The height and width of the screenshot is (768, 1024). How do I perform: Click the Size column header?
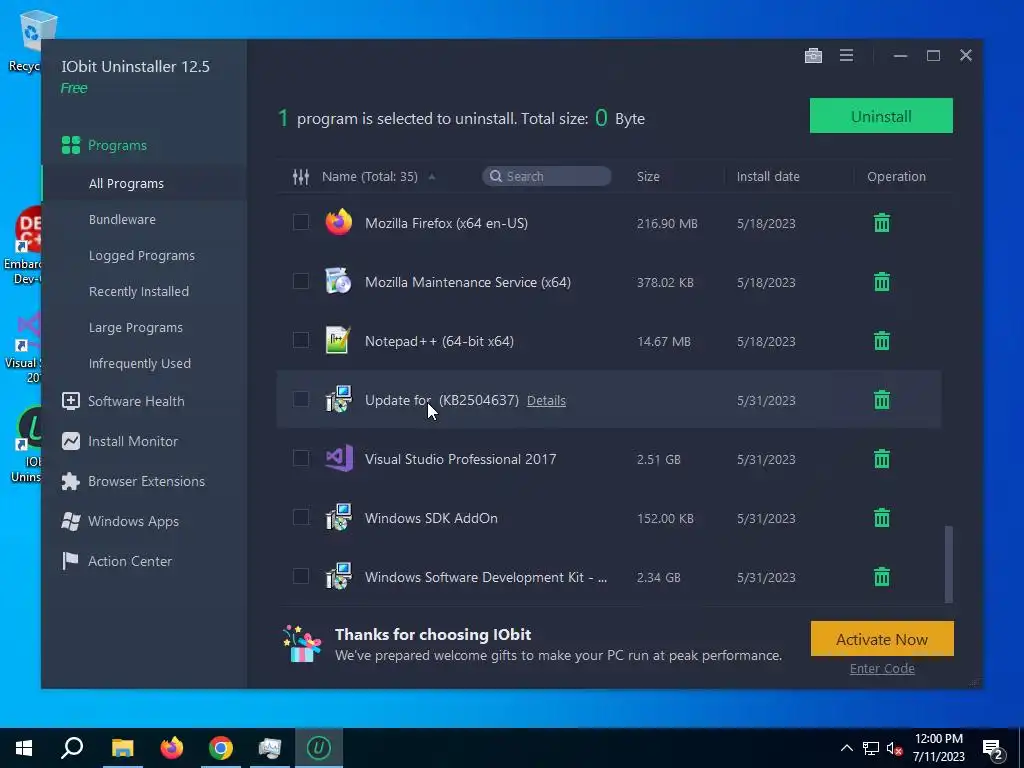tap(648, 176)
